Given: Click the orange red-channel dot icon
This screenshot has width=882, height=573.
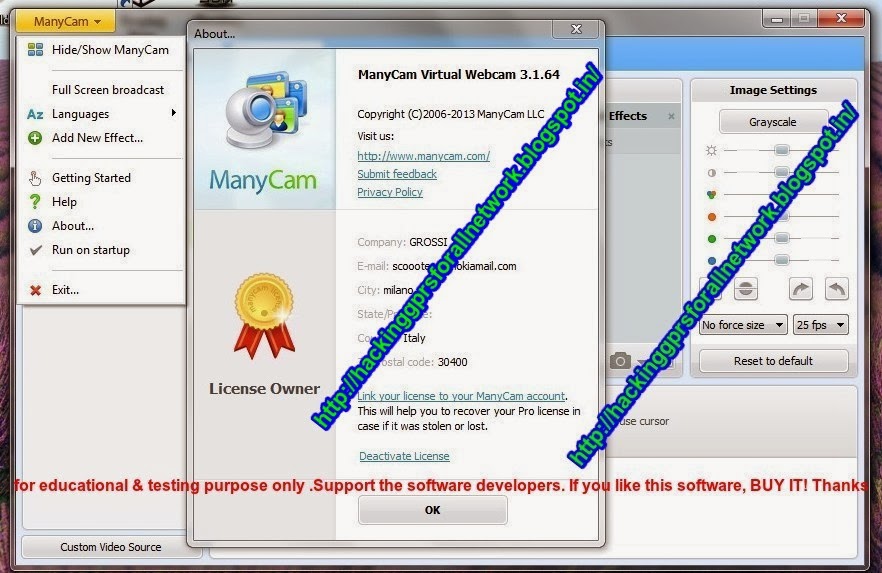Looking at the screenshot, I should (712, 217).
